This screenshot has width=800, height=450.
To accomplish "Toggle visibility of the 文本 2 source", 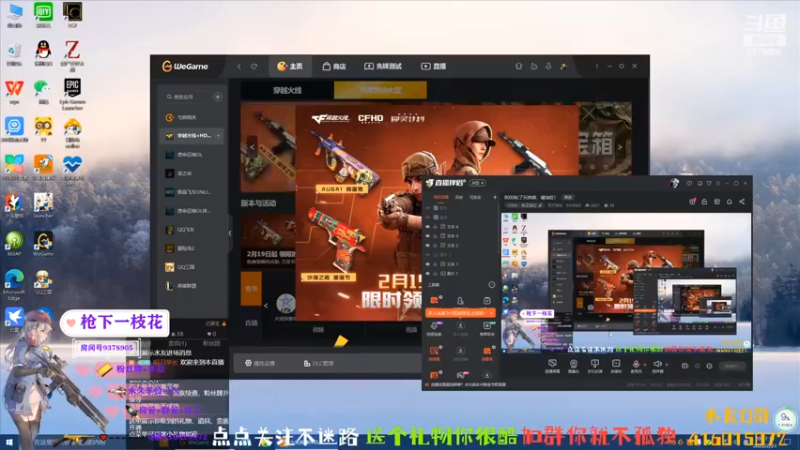I will [428, 245].
